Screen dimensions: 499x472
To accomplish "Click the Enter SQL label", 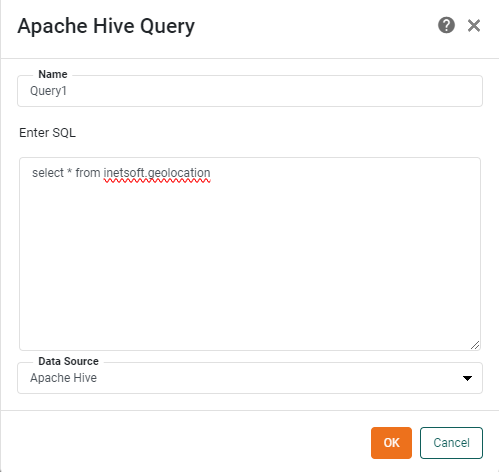I will point(47,133).
